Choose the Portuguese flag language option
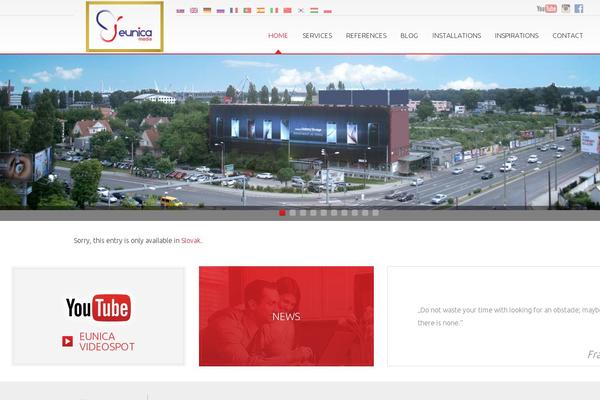This screenshot has width=600, height=400. coord(247,11)
